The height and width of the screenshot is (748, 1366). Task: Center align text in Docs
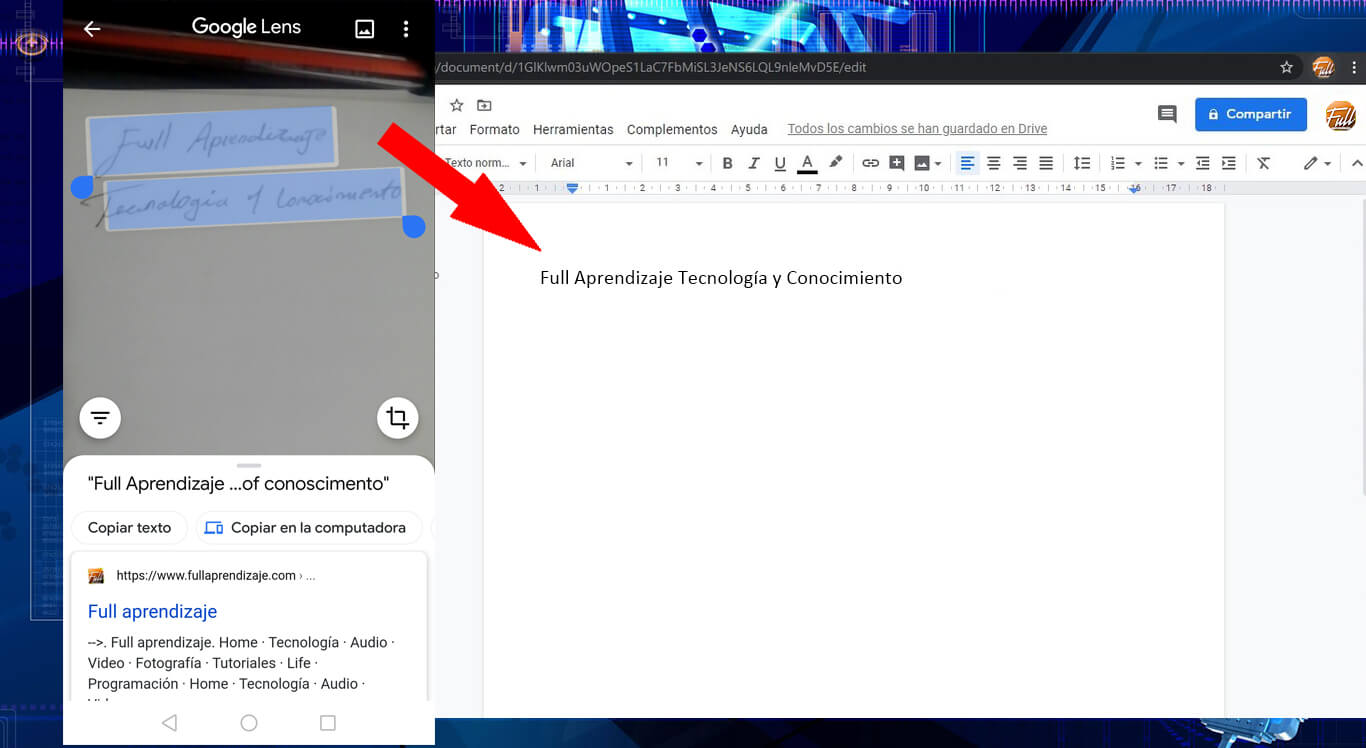coord(994,163)
